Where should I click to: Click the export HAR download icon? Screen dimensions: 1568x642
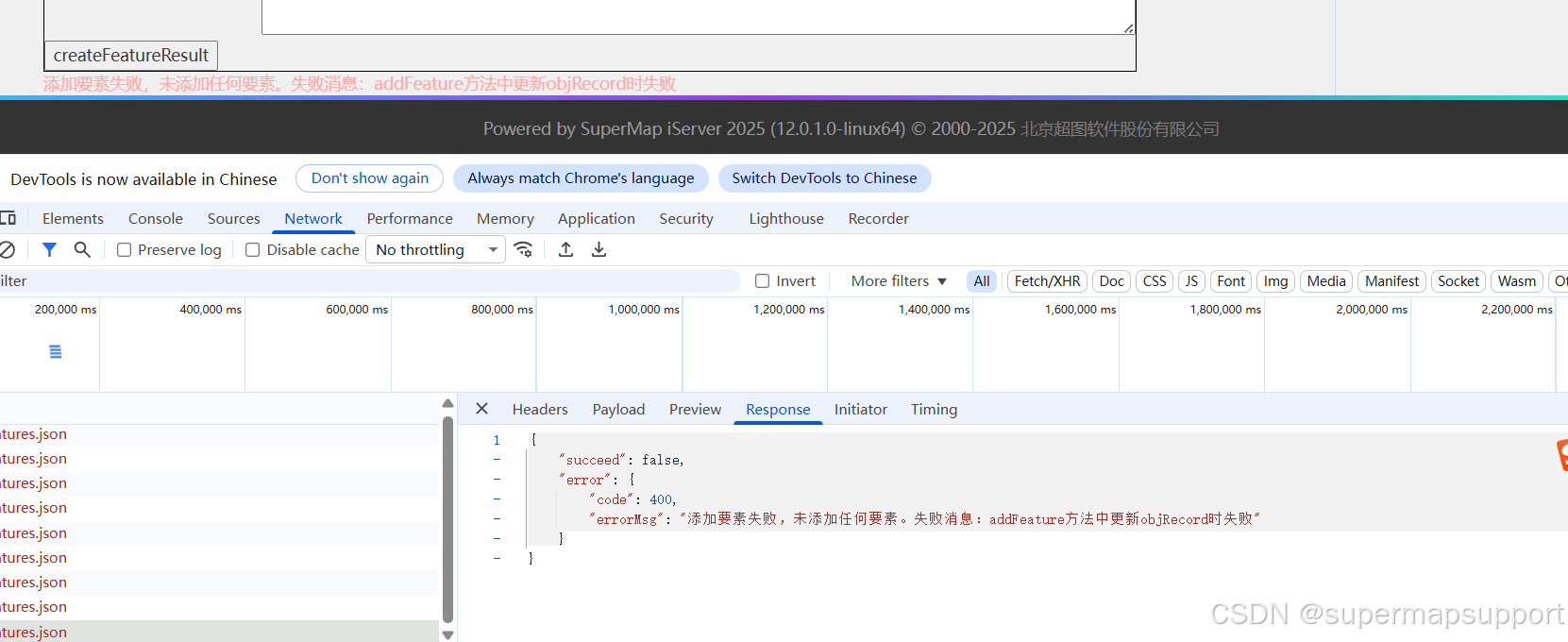[599, 249]
